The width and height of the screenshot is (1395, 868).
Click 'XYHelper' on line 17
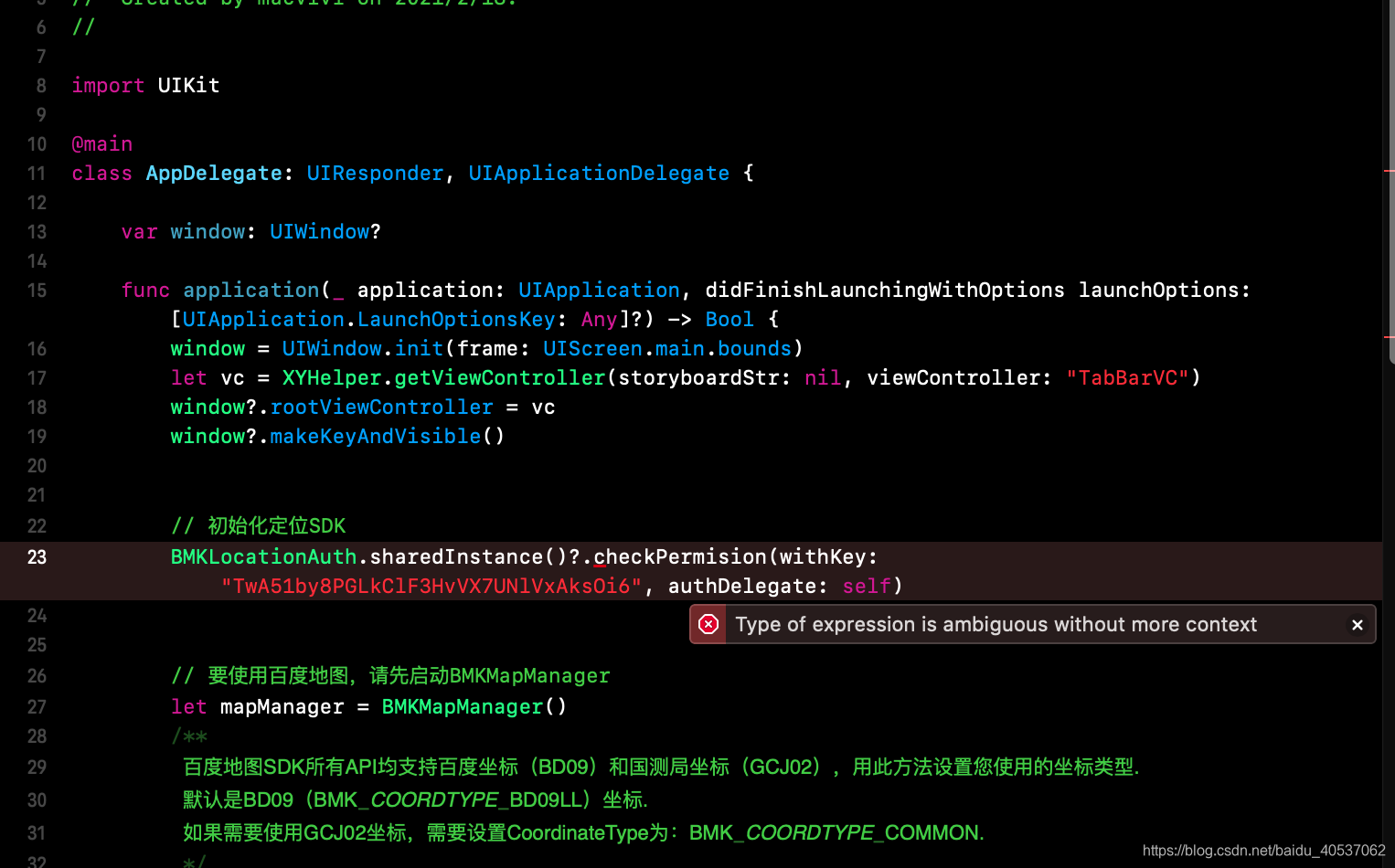(x=332, y=378)
